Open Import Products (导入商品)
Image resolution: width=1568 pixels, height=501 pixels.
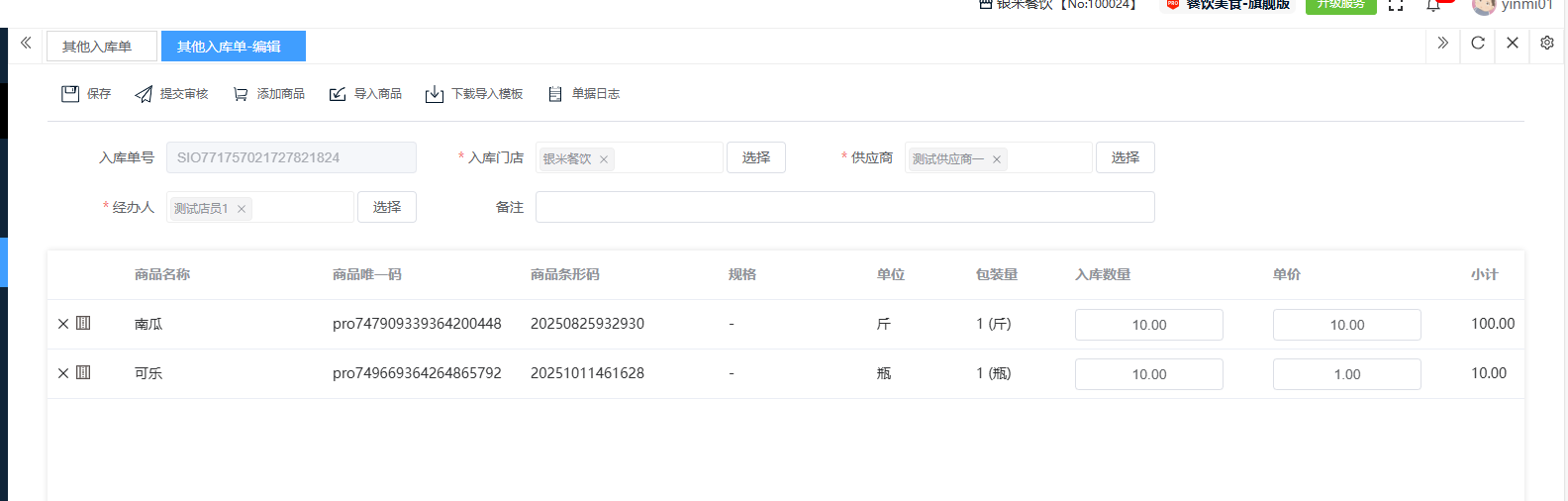(338, 94)
